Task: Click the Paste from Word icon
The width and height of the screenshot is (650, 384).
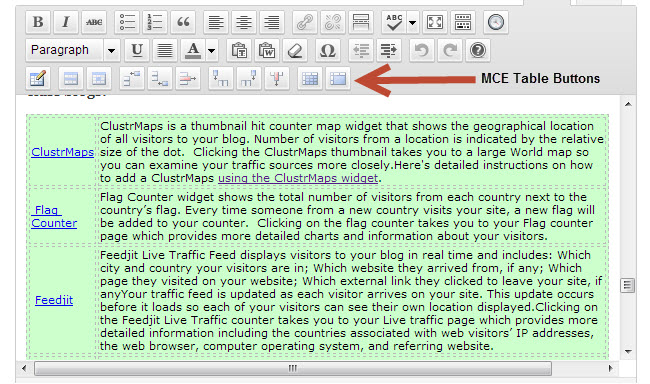Action: pos(267,50)
